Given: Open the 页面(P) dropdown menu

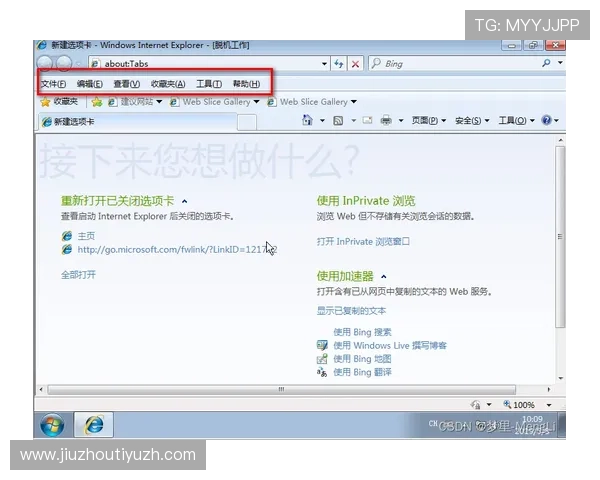Looking at the screenshot, I should [x=429, y=121].
